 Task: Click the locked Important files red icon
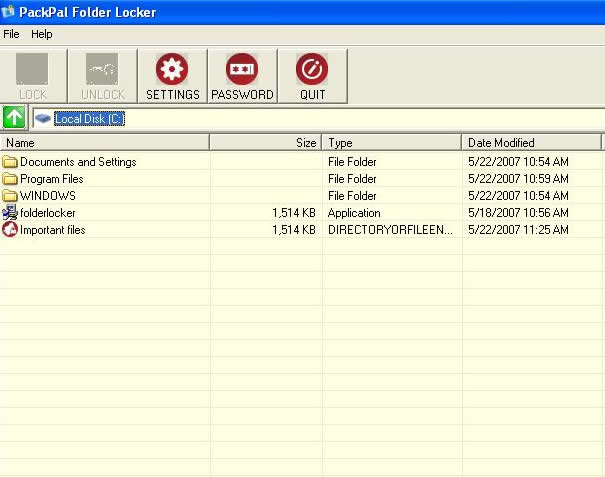point(10,230)
